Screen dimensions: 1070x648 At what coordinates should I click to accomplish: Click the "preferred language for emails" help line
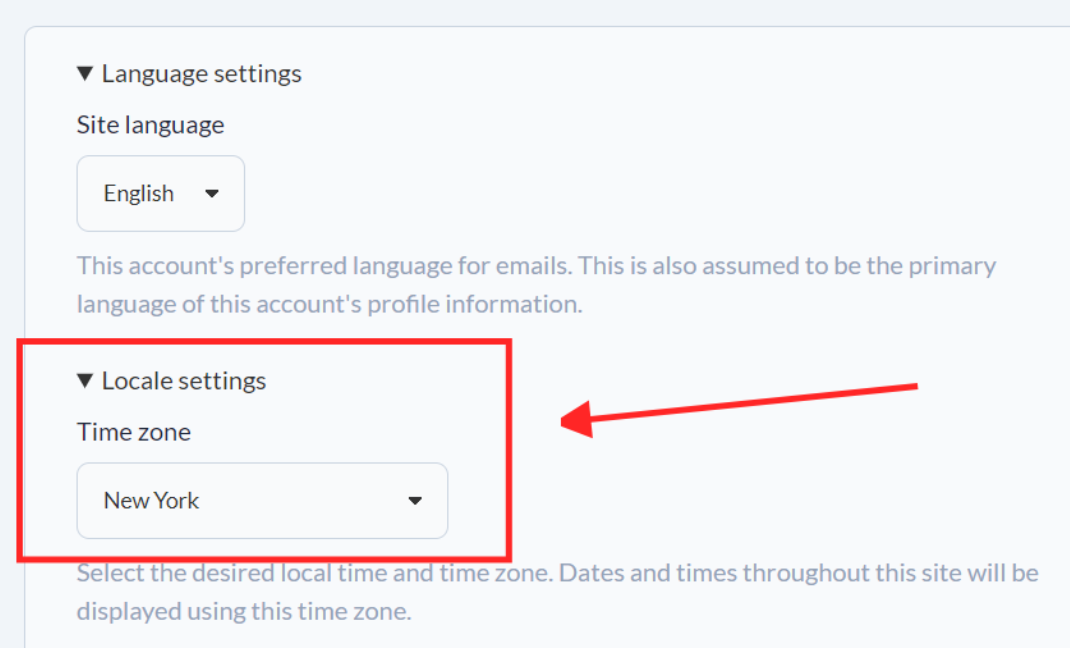[x=536, y=266]
